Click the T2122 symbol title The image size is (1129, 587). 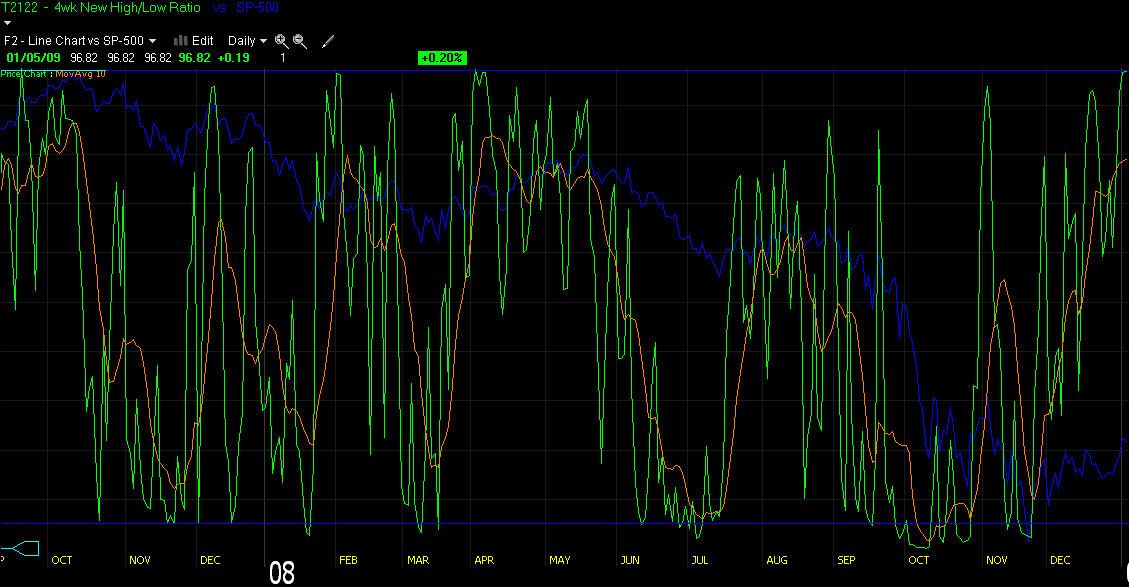point(19,8)
